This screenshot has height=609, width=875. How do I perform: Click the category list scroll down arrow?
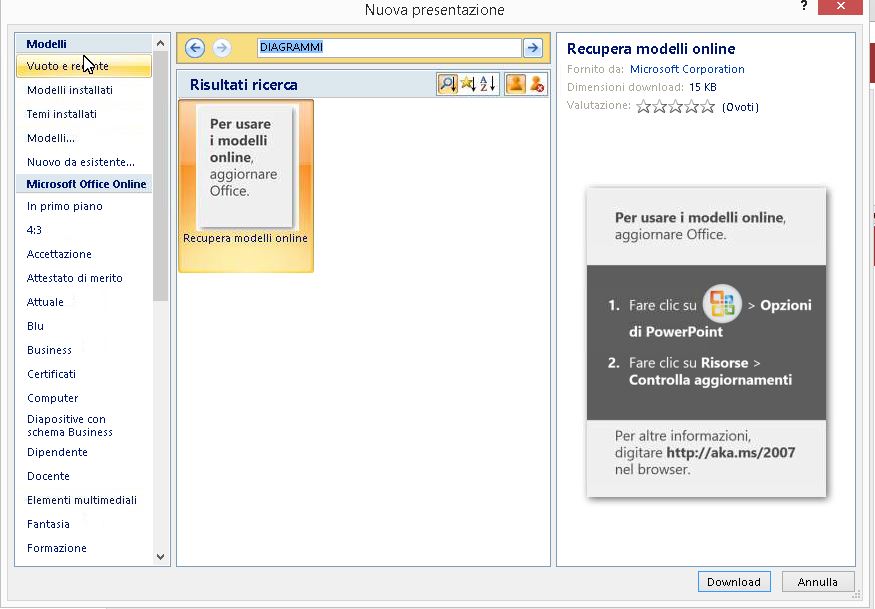(161, 557)
